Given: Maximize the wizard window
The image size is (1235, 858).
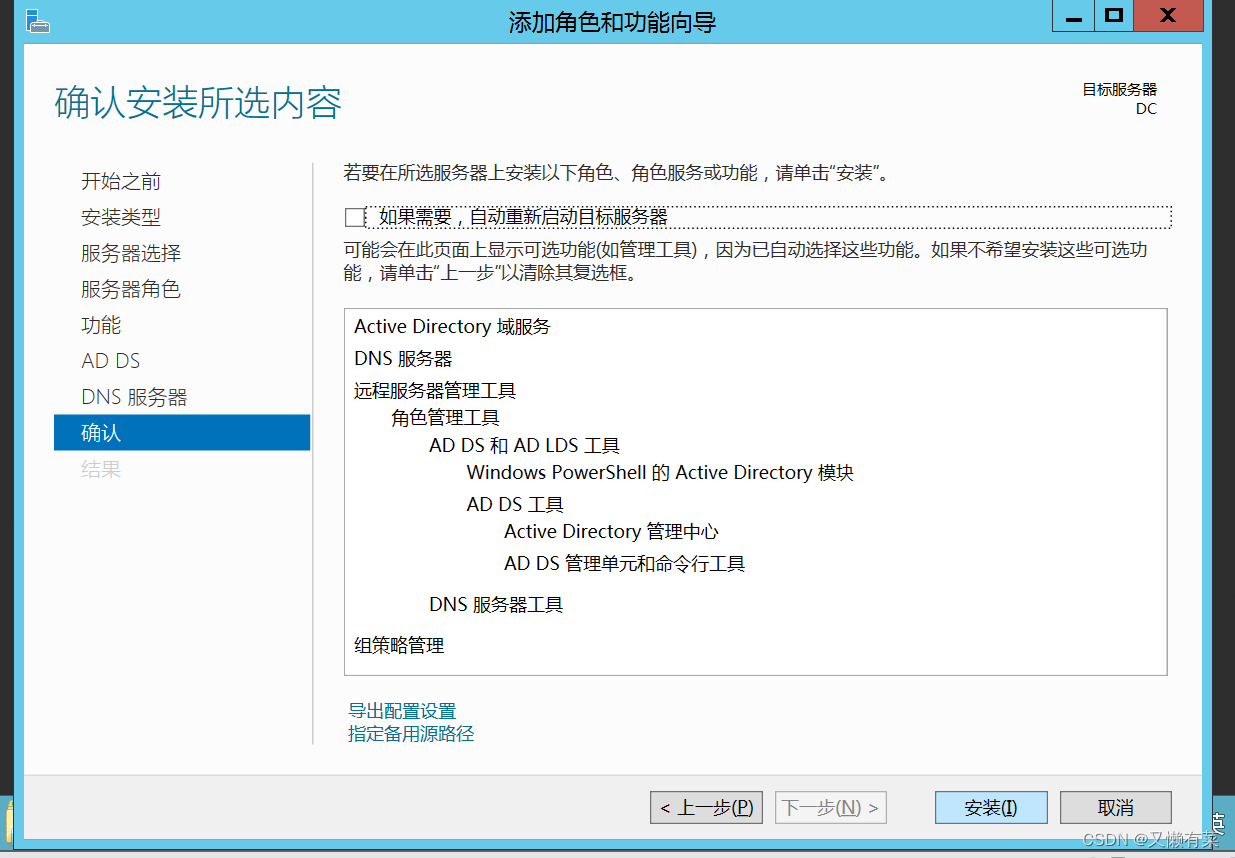Looking at the screenshot, I should (1114, 15).
